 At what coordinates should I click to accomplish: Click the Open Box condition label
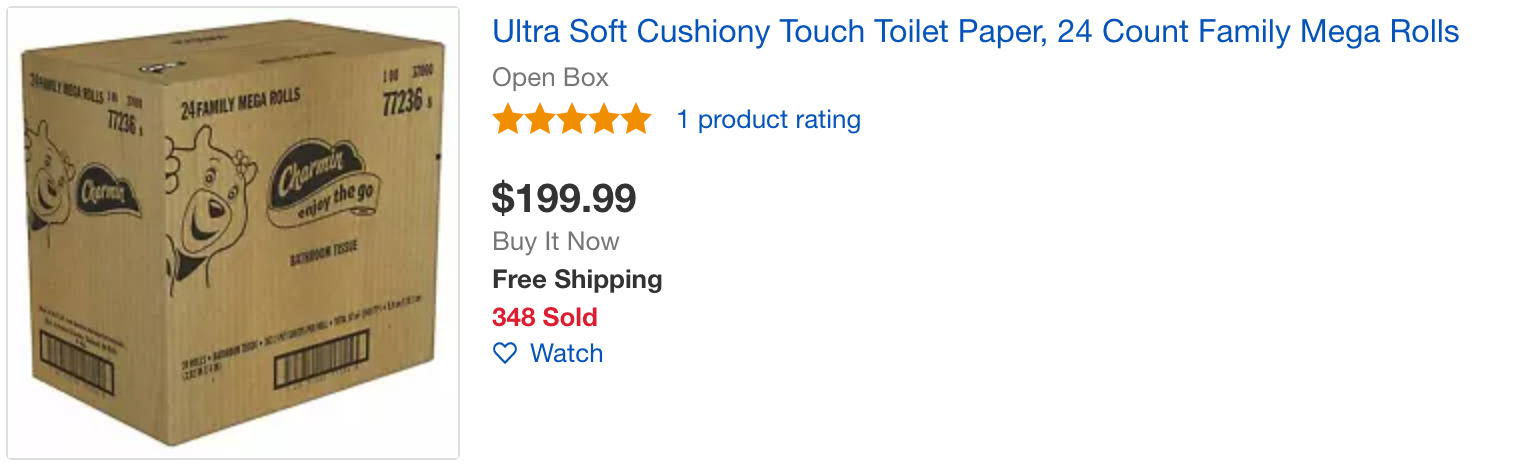pyautogui.click(x=550, y=77)
